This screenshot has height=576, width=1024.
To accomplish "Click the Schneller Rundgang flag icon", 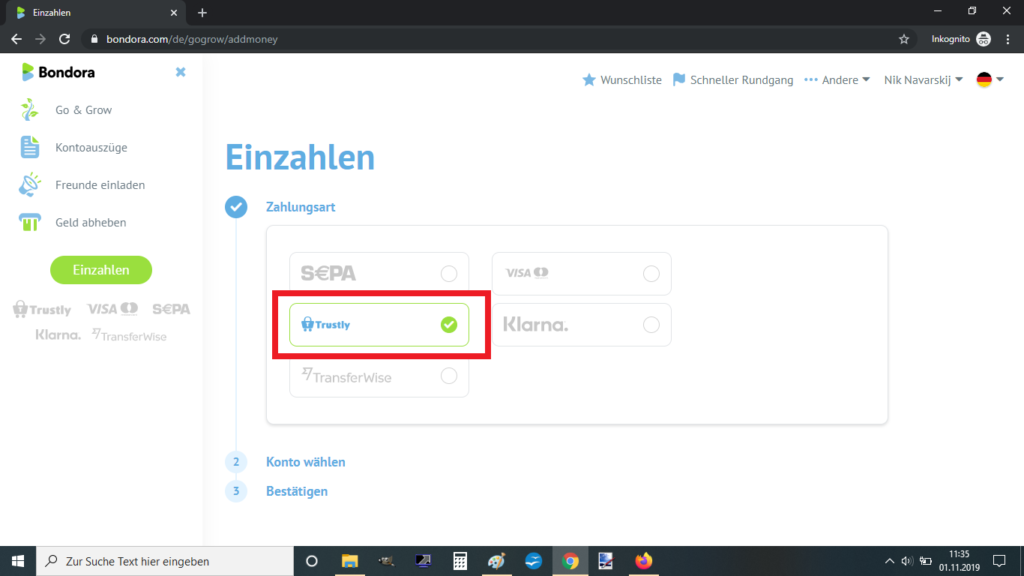I will tap(679, 80).
